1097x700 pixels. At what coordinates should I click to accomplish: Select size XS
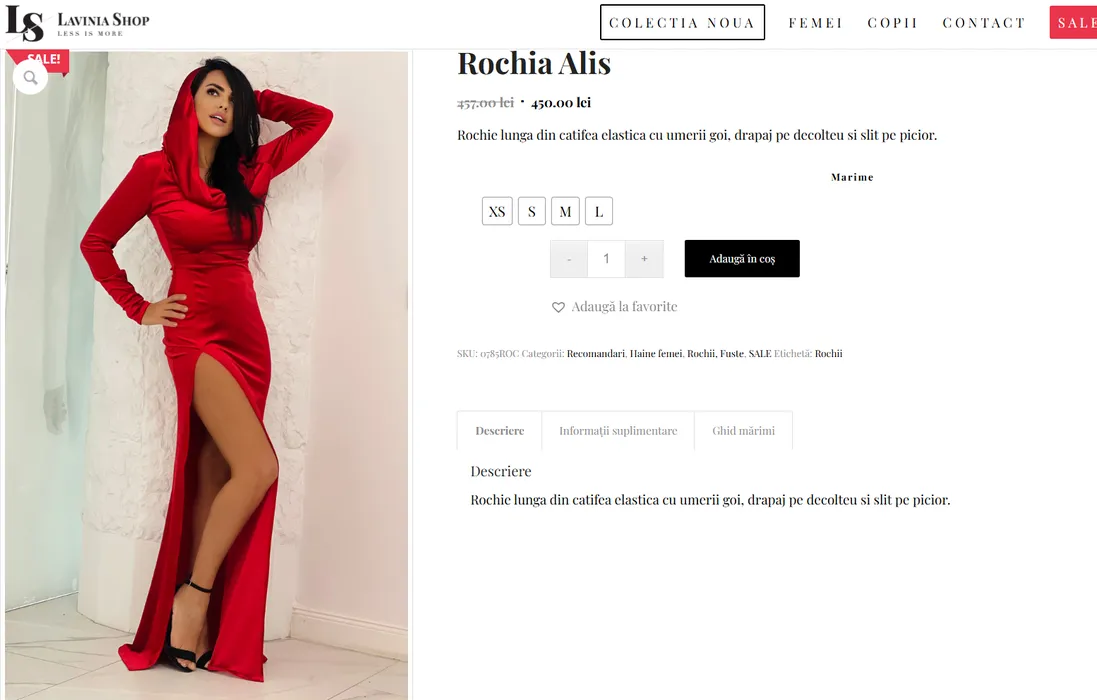497,211
